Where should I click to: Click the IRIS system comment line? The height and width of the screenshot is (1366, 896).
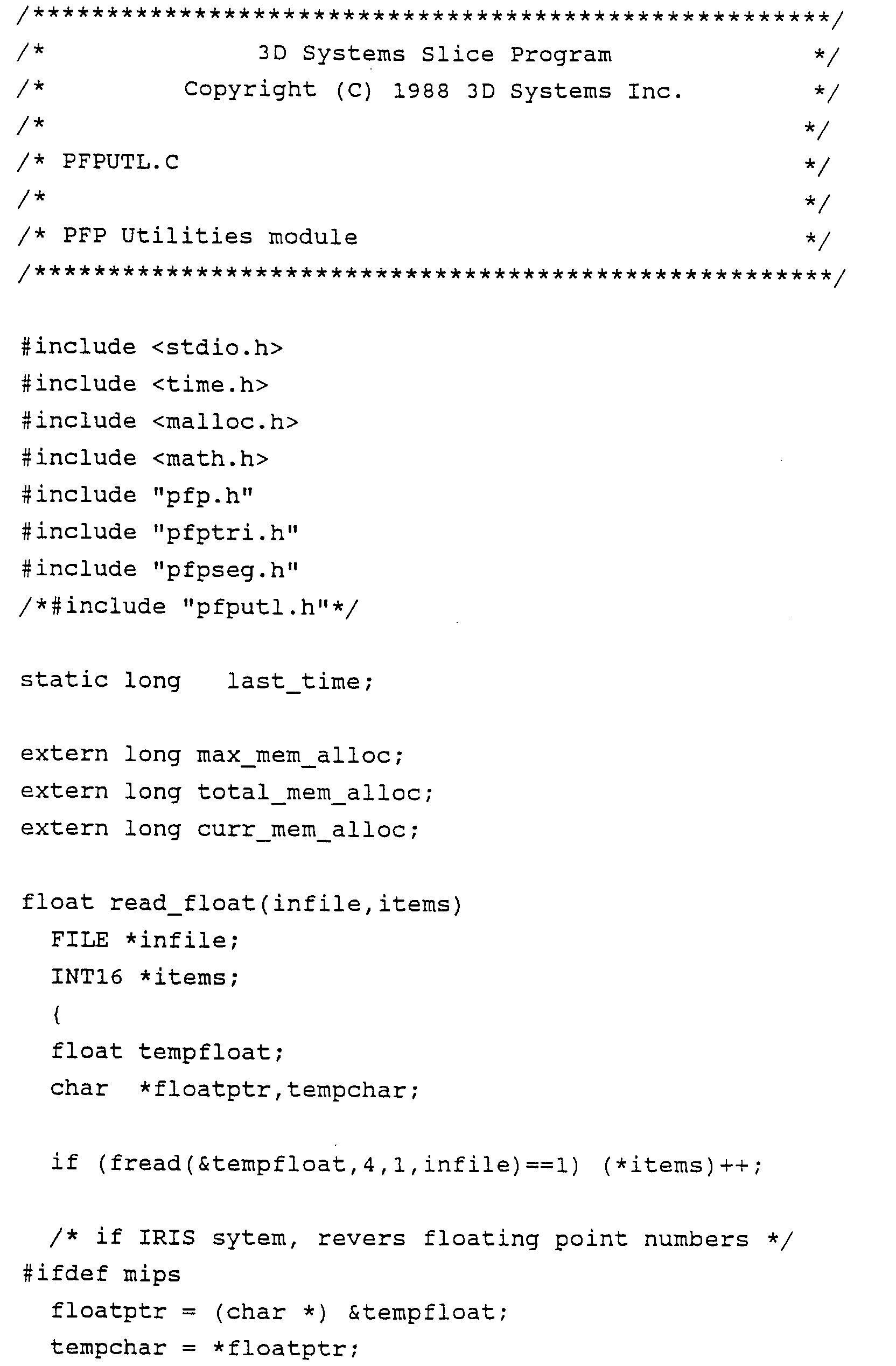point(421,1238)
